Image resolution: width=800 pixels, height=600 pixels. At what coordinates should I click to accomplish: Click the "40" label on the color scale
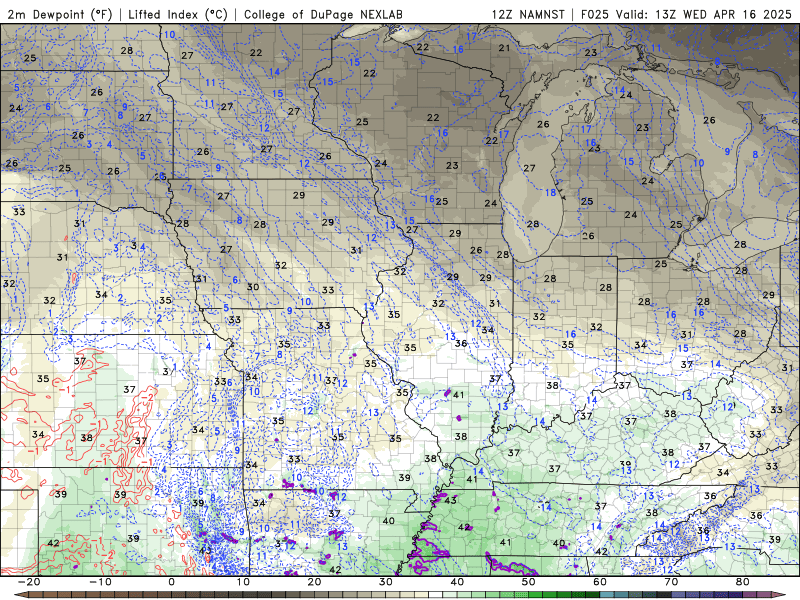coord(457,582)
